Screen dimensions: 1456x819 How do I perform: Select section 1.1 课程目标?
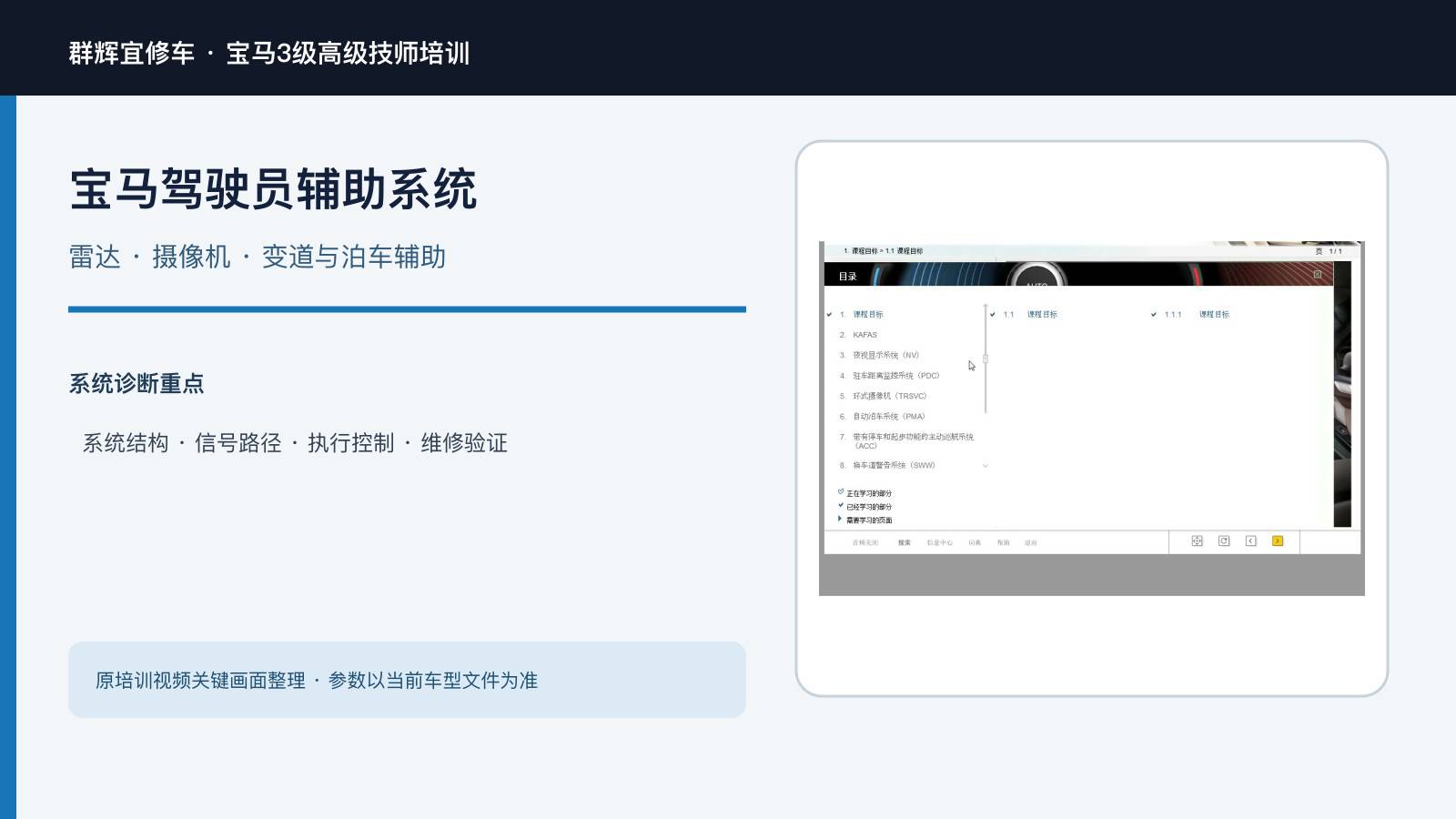click(1030, 315)
